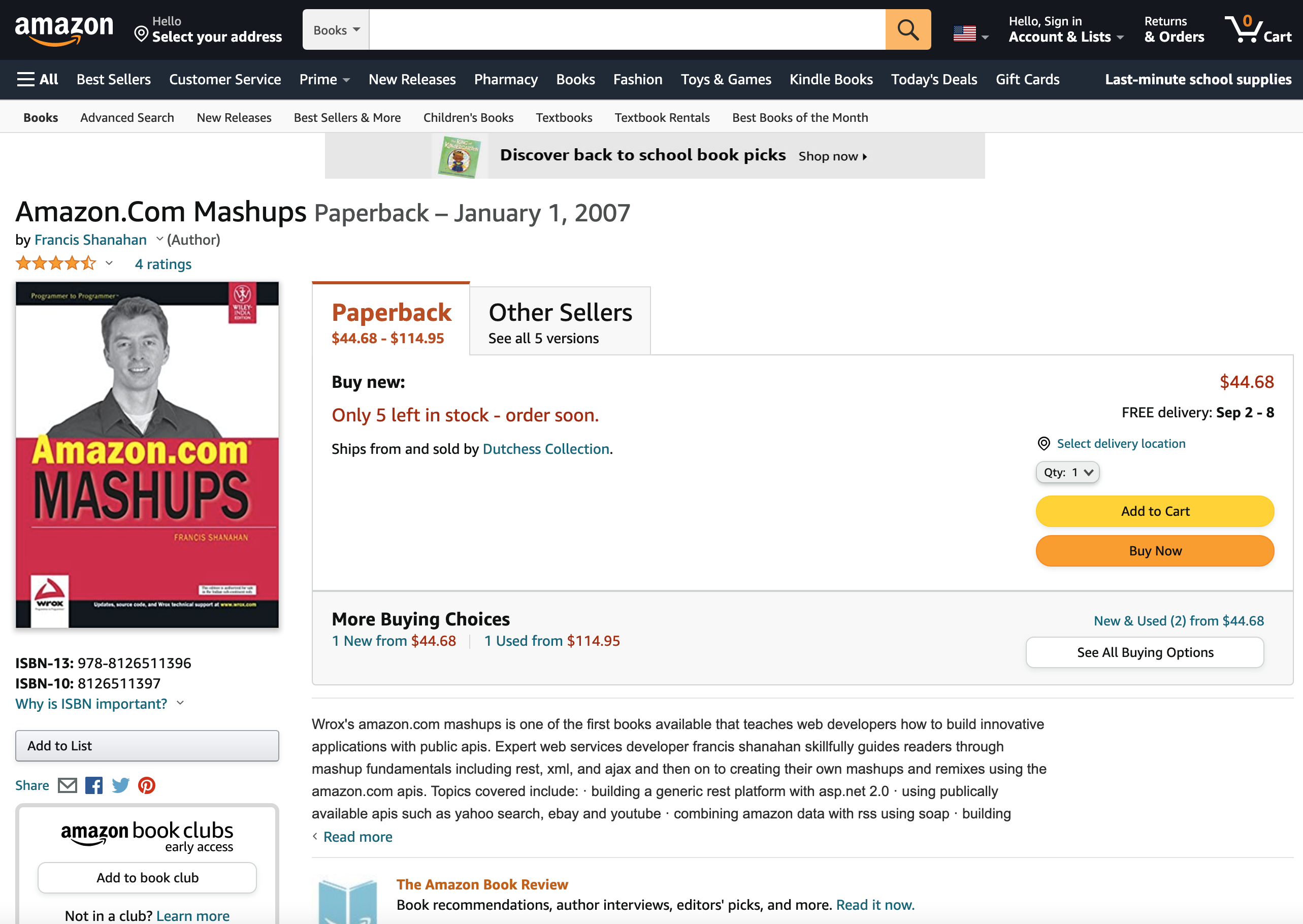Click the Amazon logo
Image resolution: width=1303 pixels, height=924 pixels.
point(63,29)
